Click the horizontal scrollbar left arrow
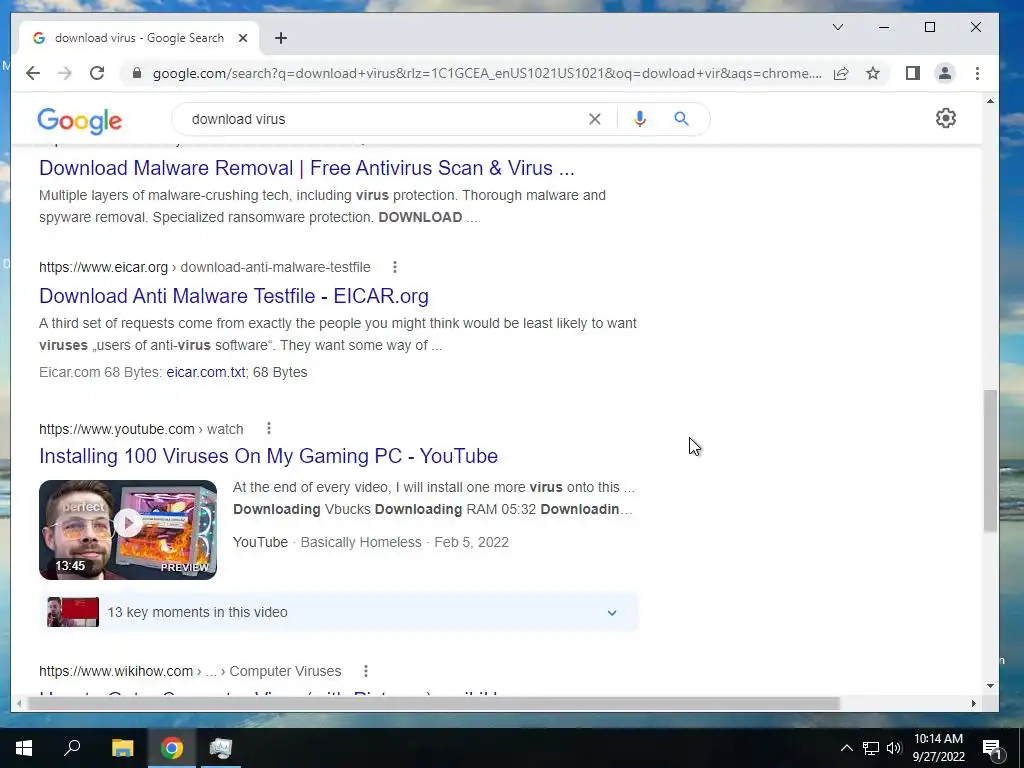The height and width of the screenshot is (768, 1024). click(20, 703)
